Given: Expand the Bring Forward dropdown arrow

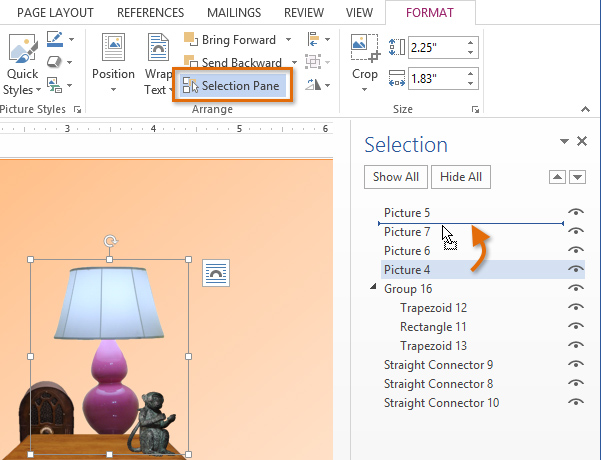Looking at the screenshot, I should click(x=288, y=39).
